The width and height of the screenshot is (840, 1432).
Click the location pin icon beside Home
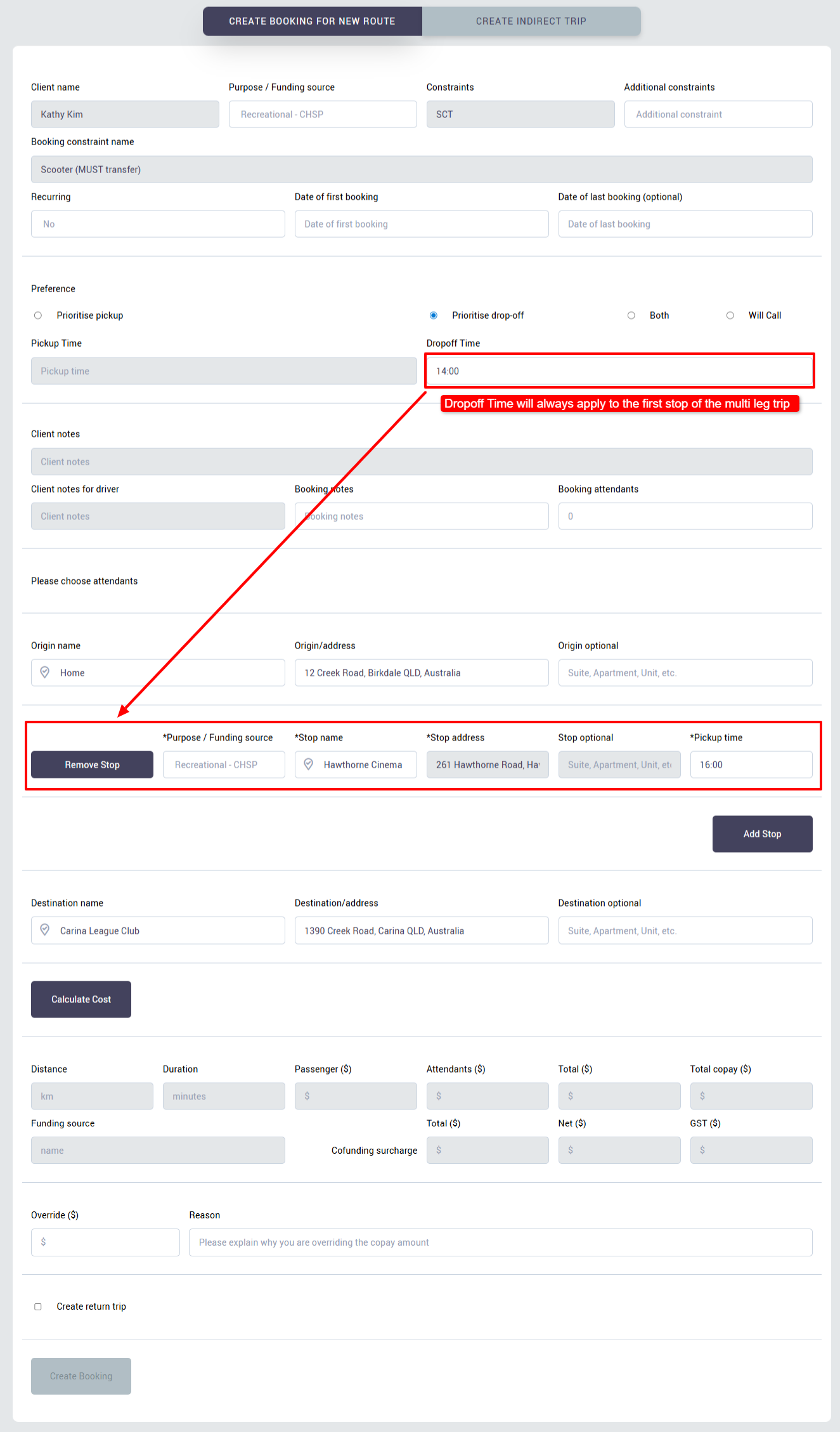pos(45,672)
